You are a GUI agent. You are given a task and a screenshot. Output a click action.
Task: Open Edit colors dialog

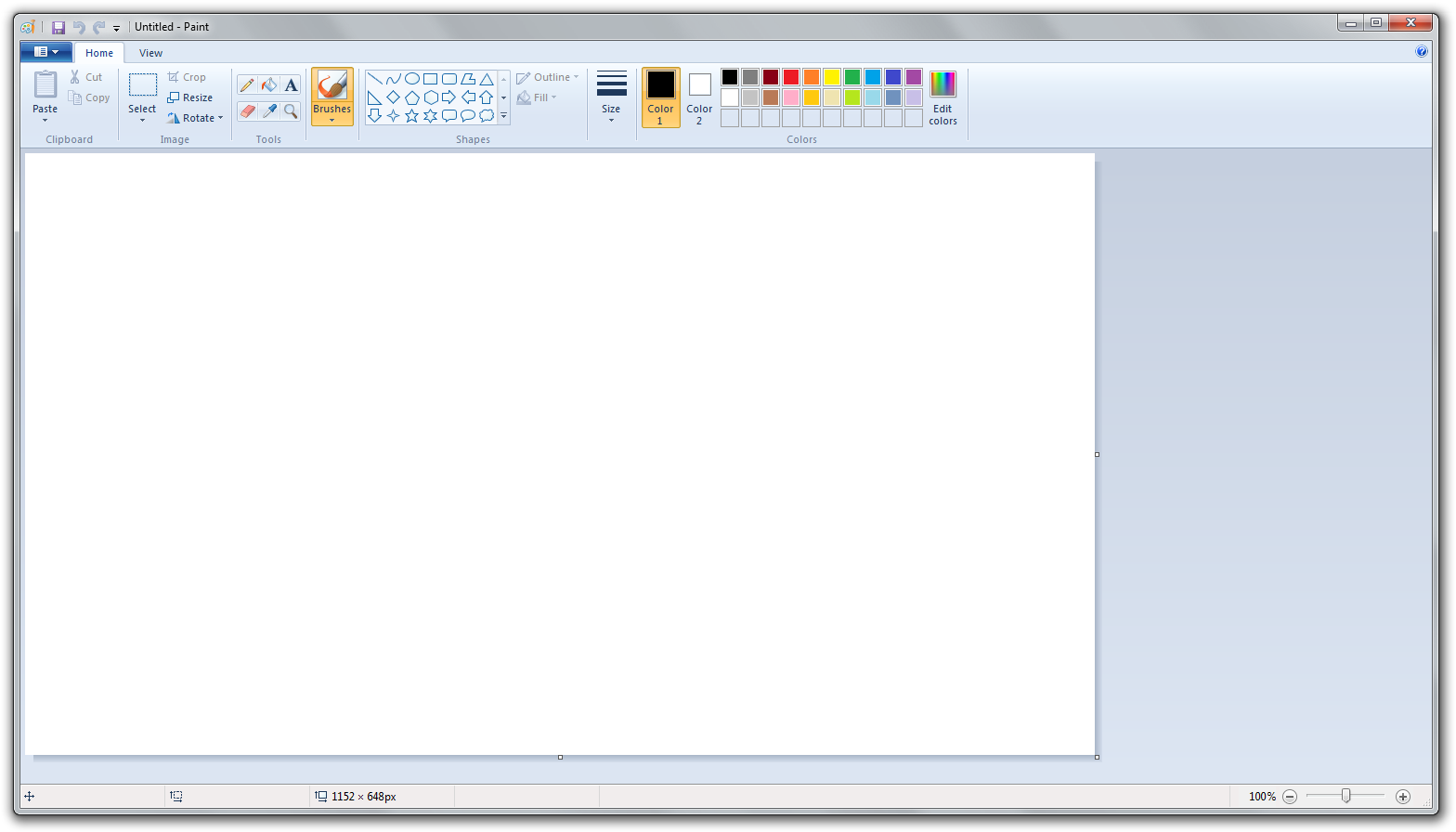point(942,97)
